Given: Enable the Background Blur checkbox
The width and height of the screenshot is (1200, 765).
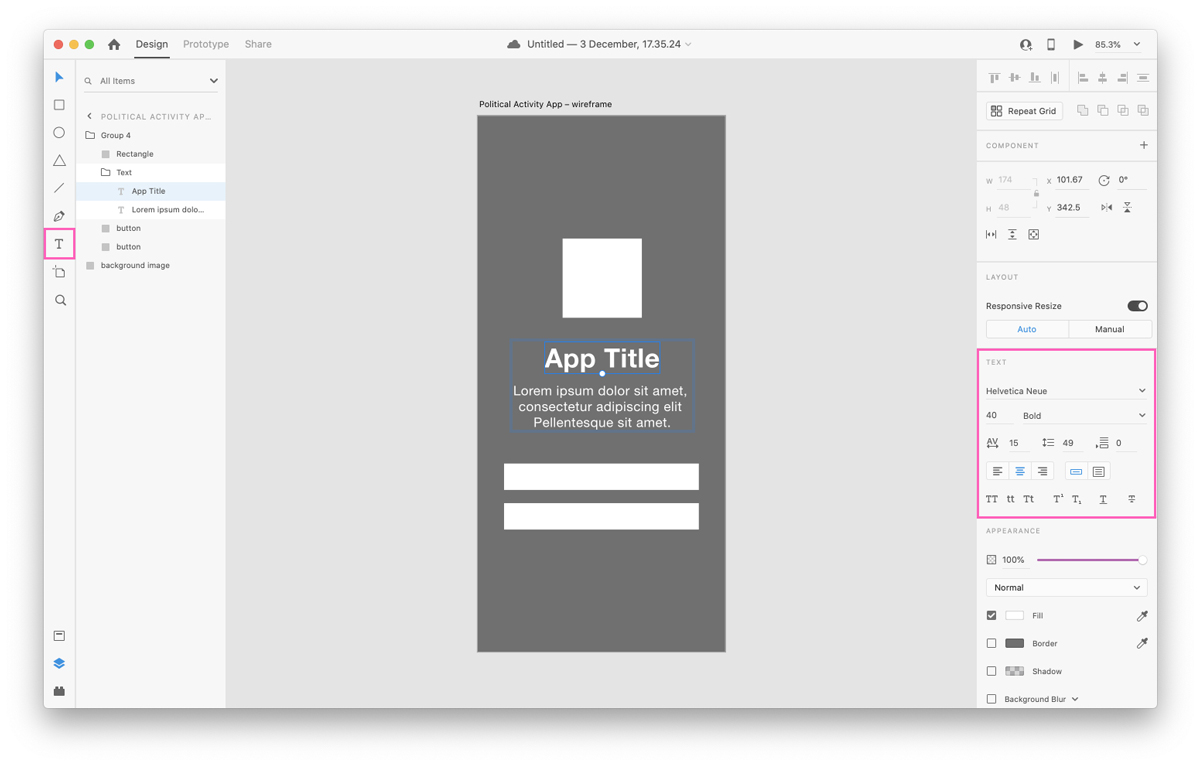Looking at the screenshot, I should click(991, 700).
